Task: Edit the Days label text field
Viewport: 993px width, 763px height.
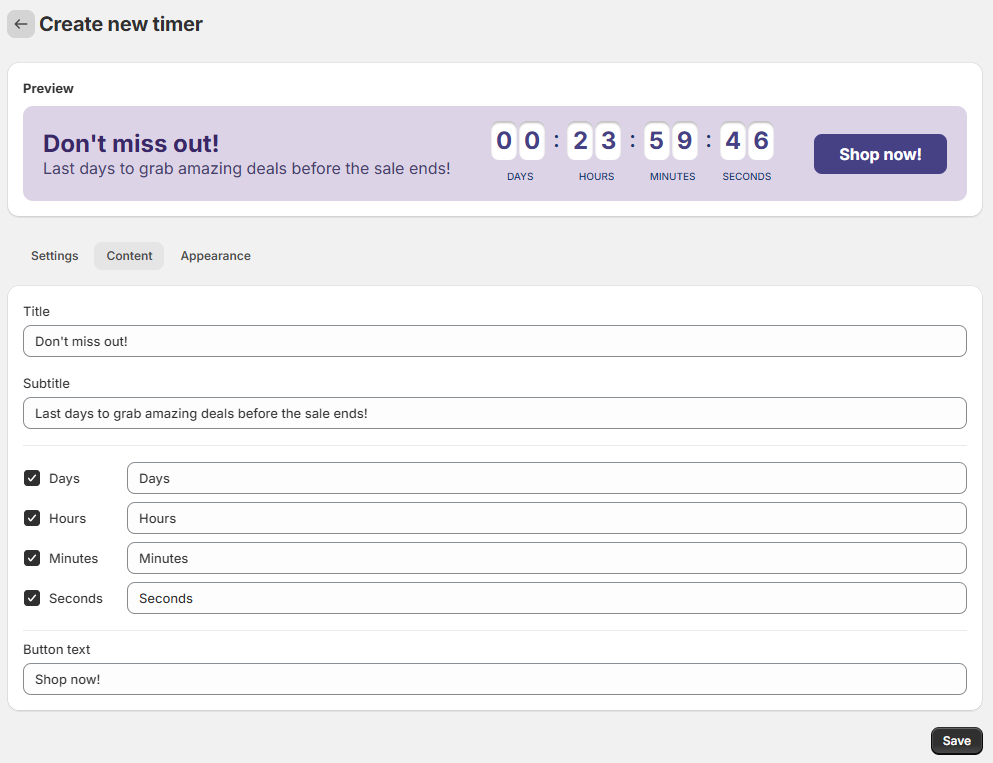Action: point(546,478)
